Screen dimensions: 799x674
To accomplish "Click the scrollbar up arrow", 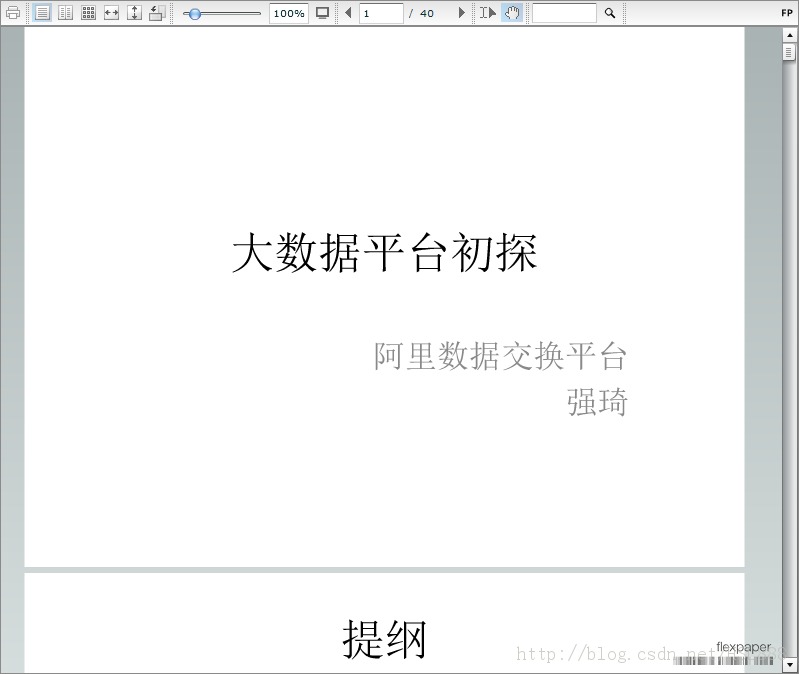I will 789,35.
